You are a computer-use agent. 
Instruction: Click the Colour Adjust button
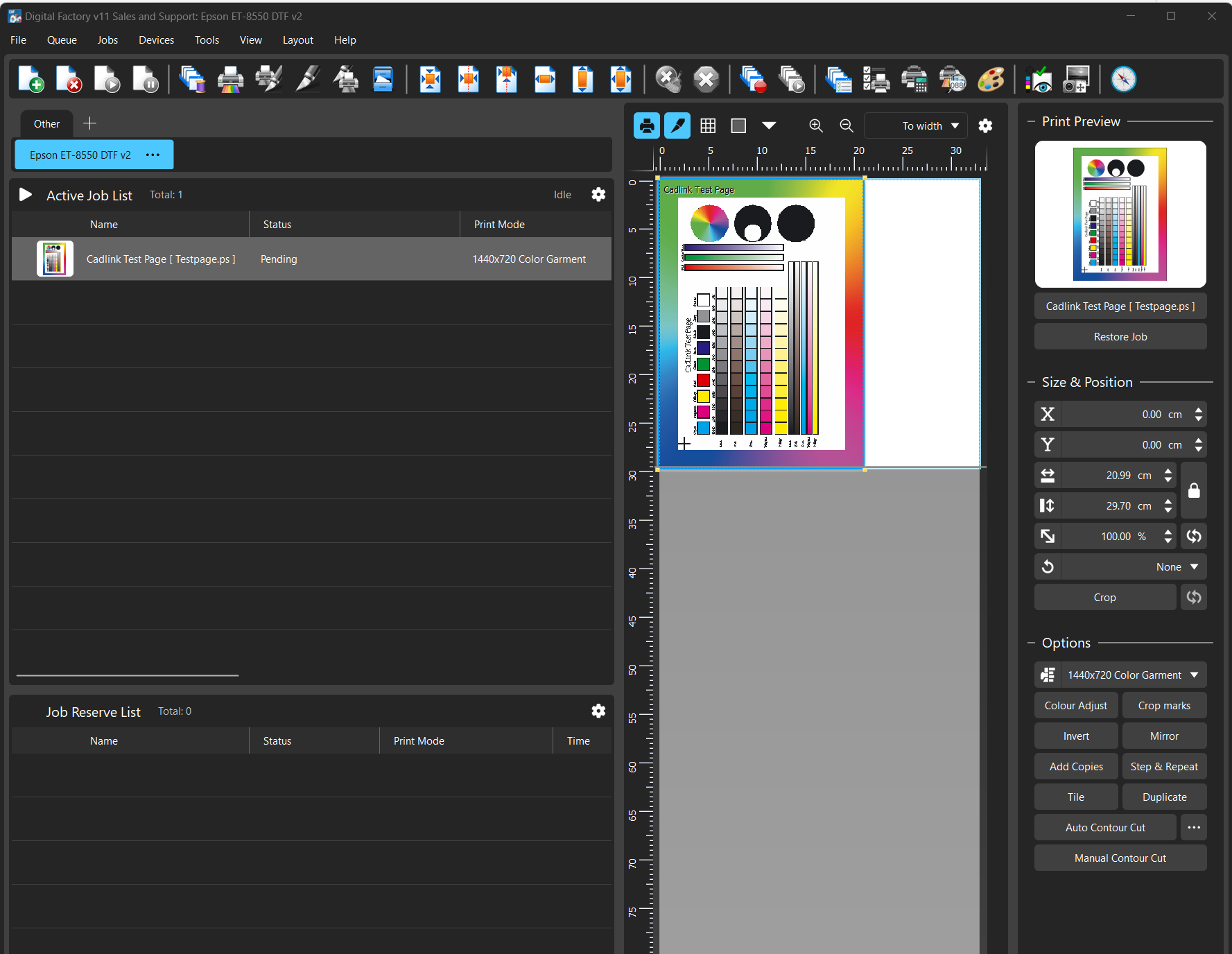click(x=1076, y=705)
